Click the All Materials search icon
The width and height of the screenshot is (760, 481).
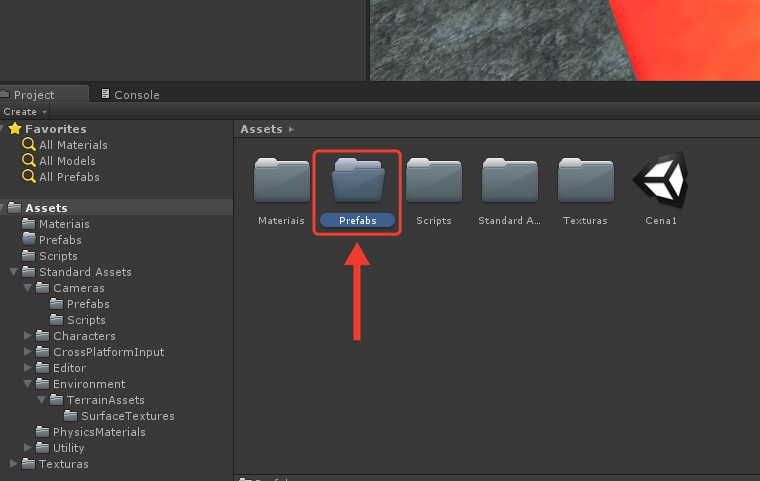[x=29, y=144]
